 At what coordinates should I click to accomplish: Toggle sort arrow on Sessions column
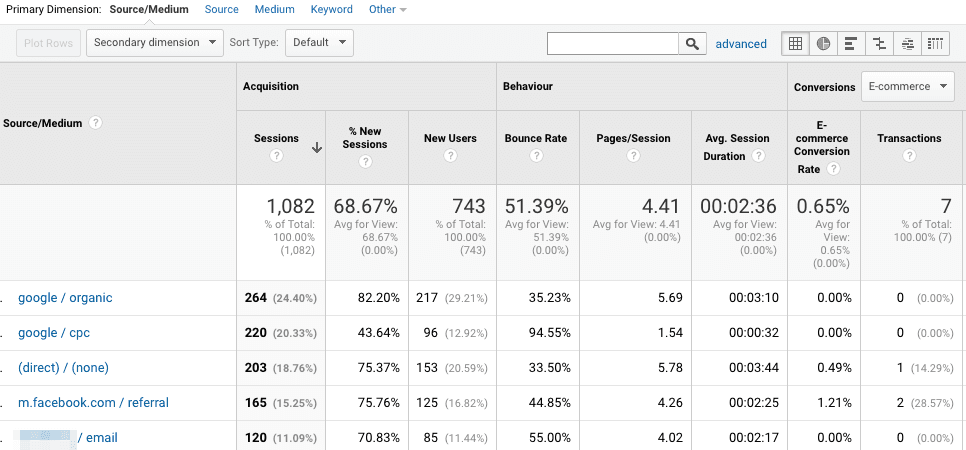(317, 148)
